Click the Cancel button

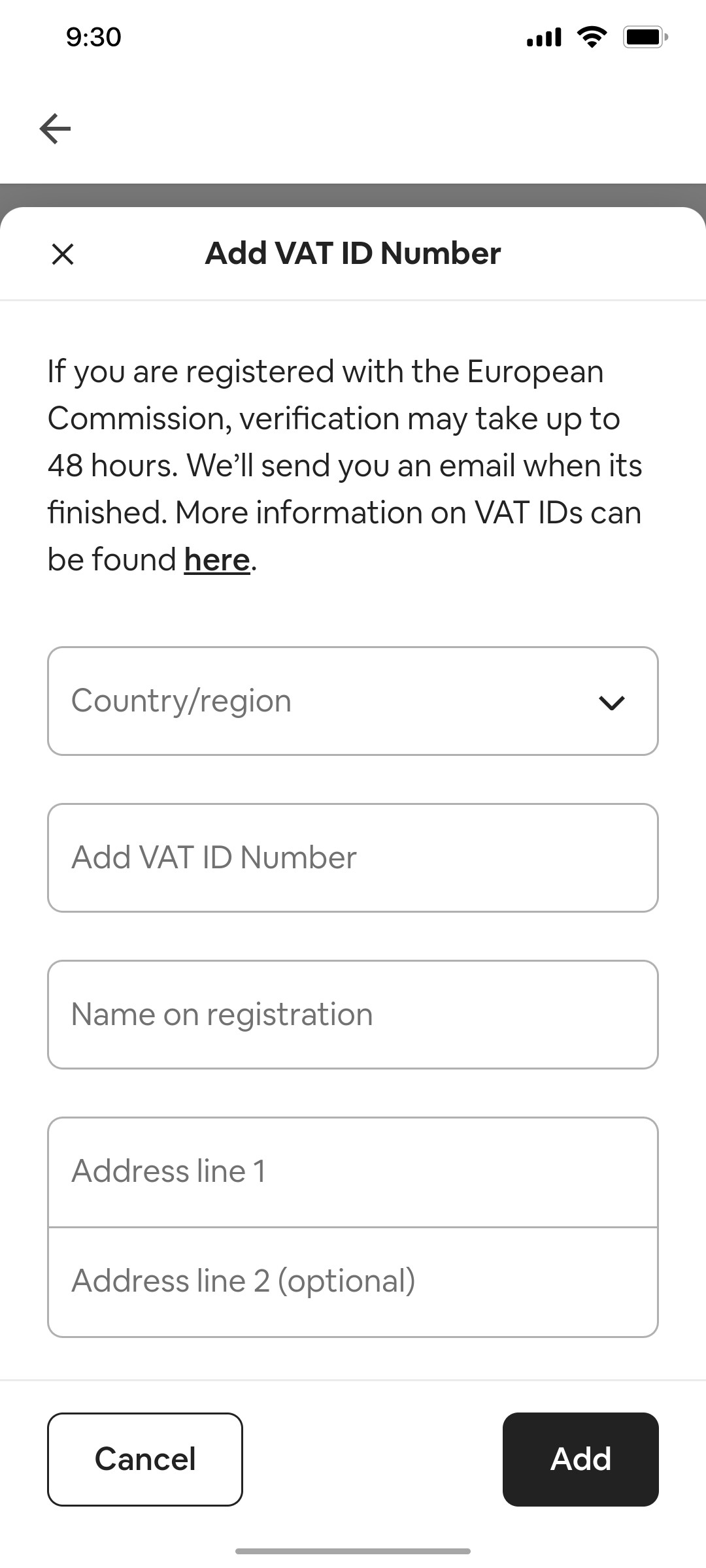(x=144, y=1458)
